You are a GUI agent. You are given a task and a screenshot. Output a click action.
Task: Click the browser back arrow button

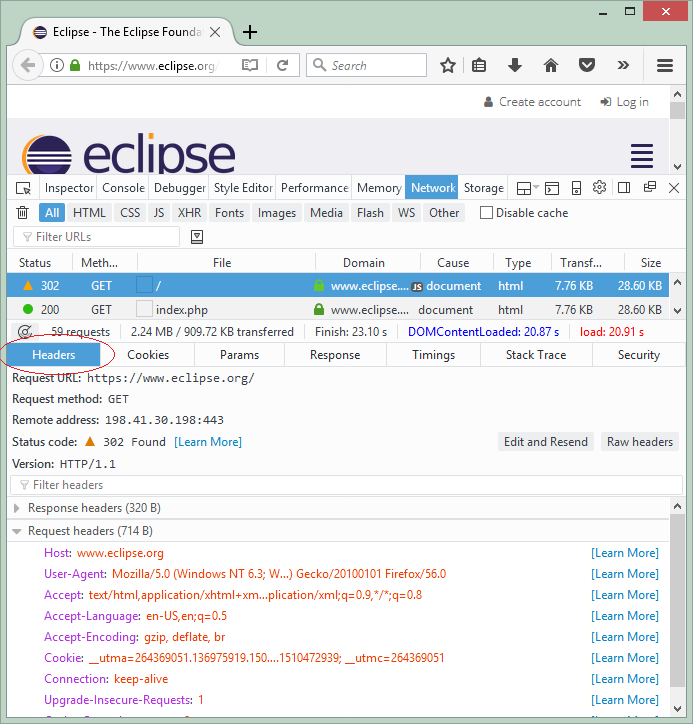point(28,65)
